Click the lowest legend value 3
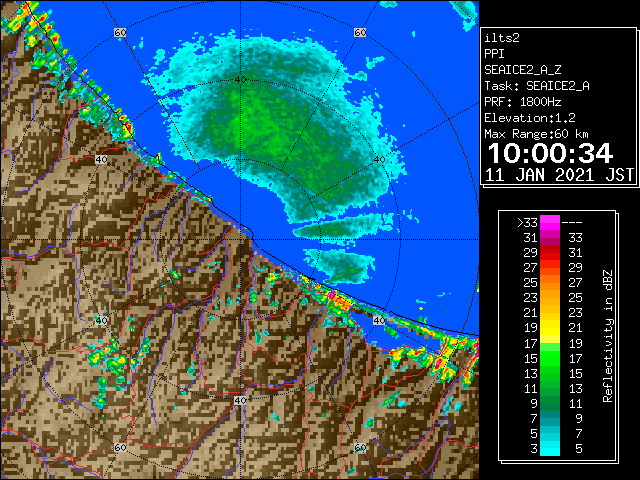Screen dimensions: 640x480 click(534, 449)
